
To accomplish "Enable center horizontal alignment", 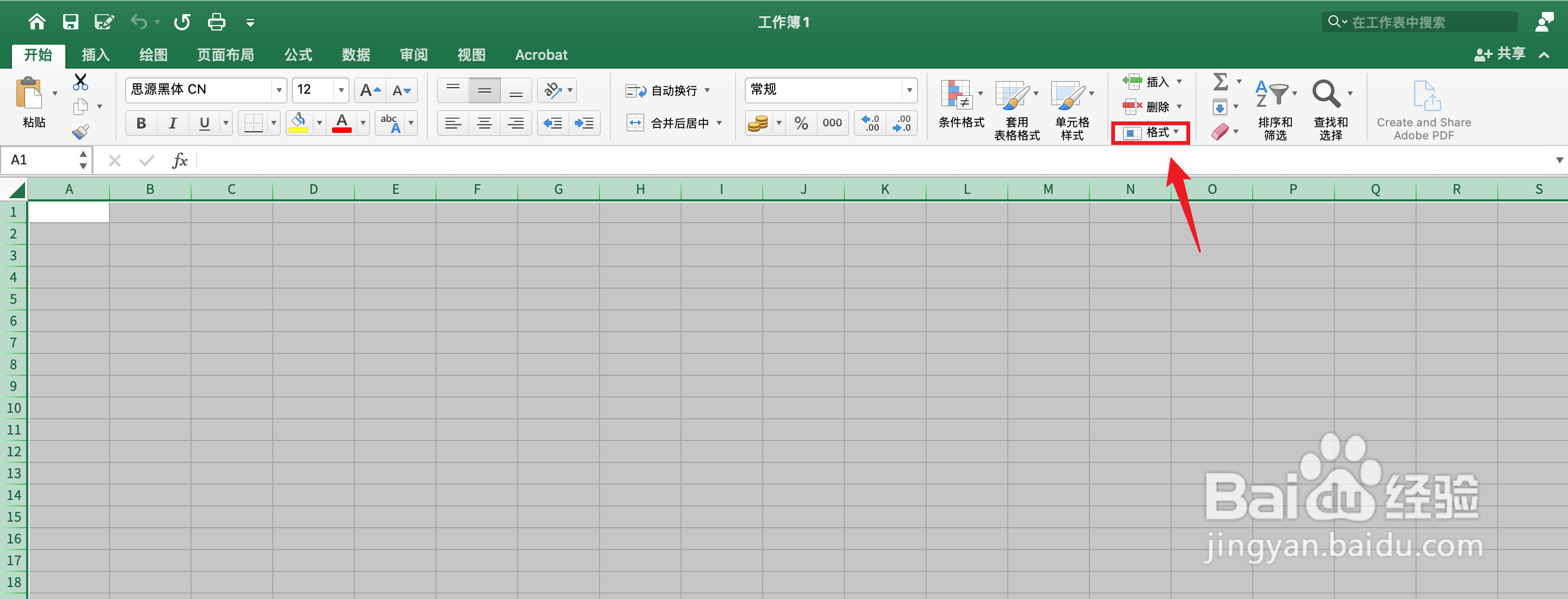I will point(485,124).
